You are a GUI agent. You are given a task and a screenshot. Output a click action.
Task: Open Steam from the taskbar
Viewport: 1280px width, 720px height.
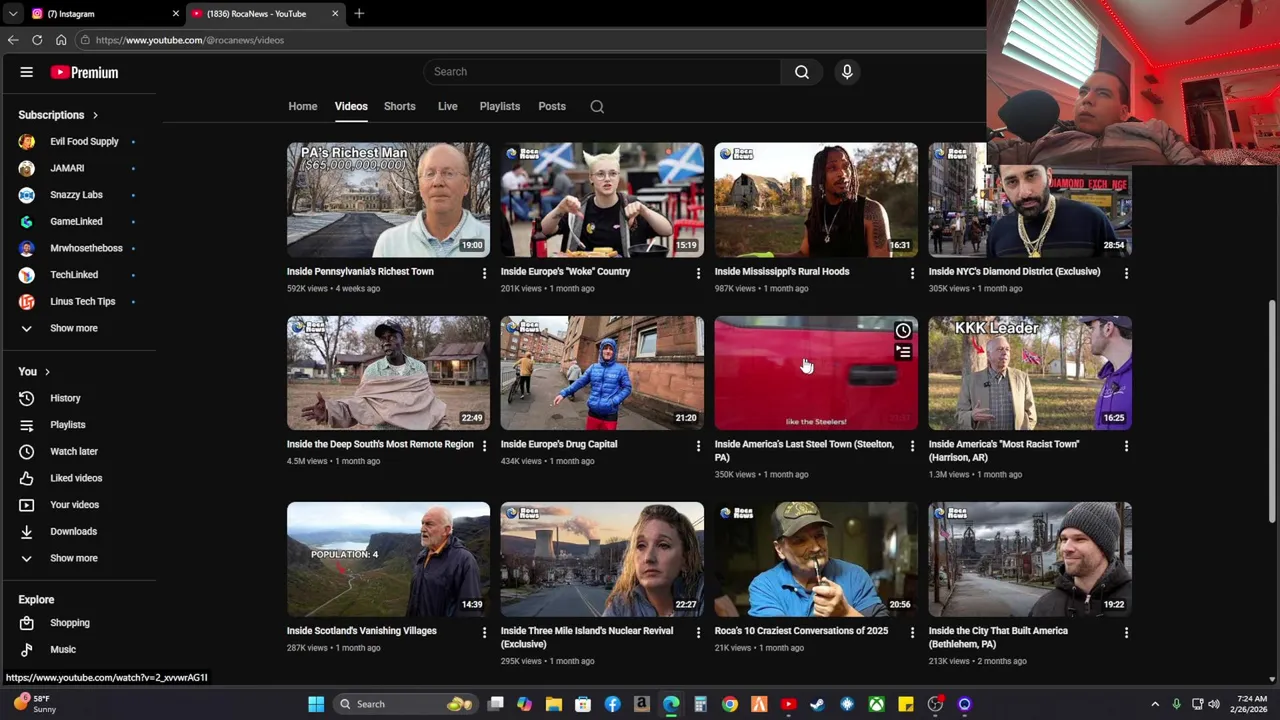(817, 704)
